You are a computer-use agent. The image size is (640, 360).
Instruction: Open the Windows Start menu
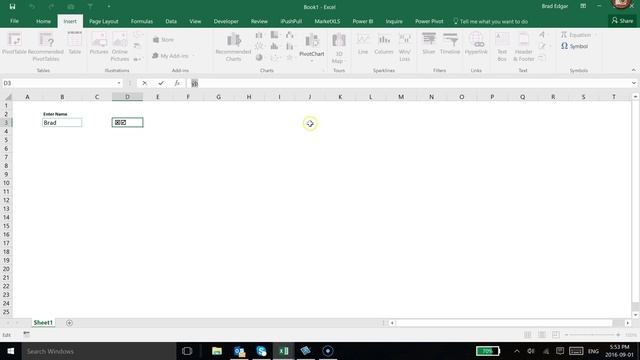(11, 351)
